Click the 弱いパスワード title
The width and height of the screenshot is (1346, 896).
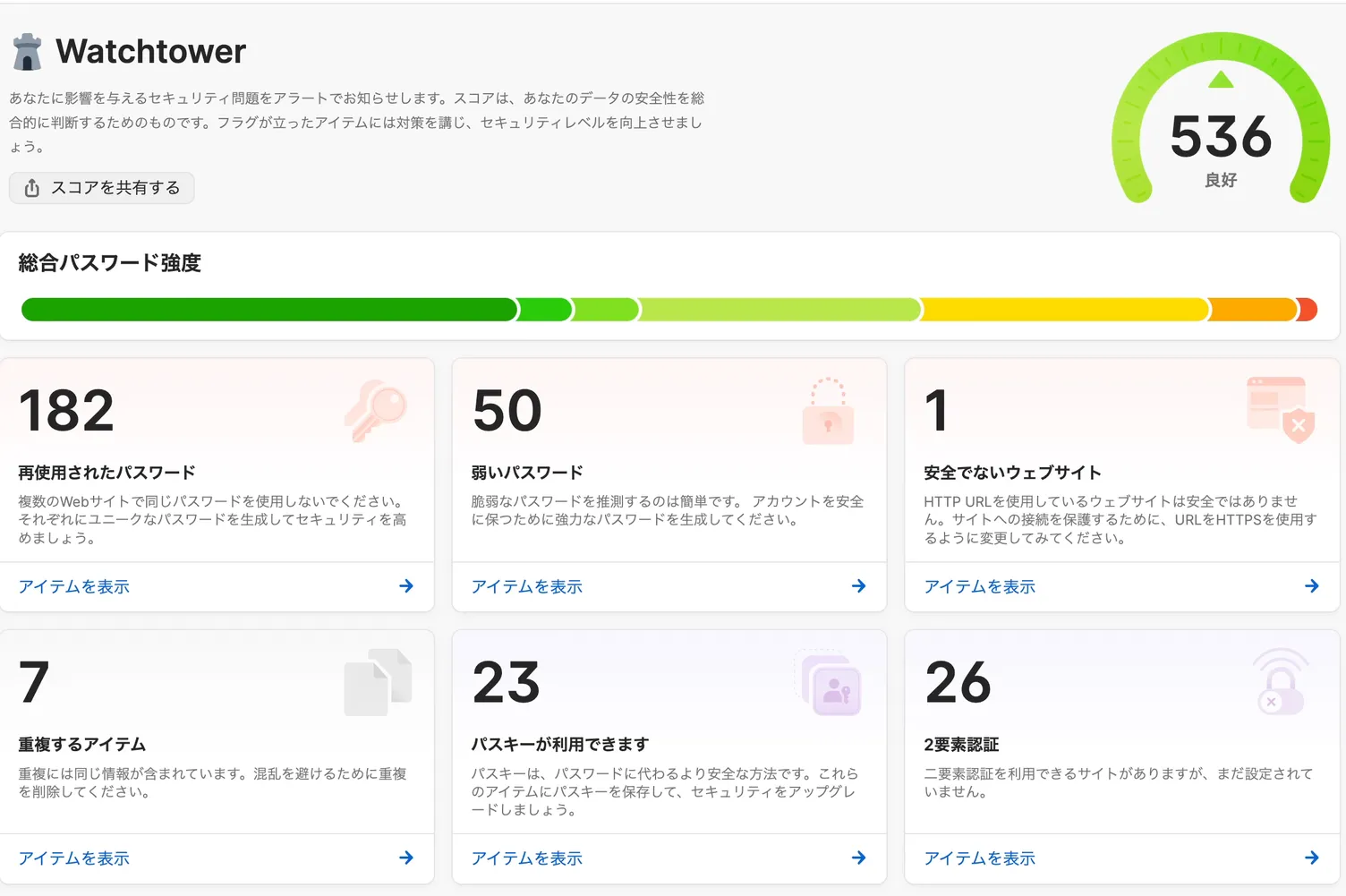[x=527, y=473]
